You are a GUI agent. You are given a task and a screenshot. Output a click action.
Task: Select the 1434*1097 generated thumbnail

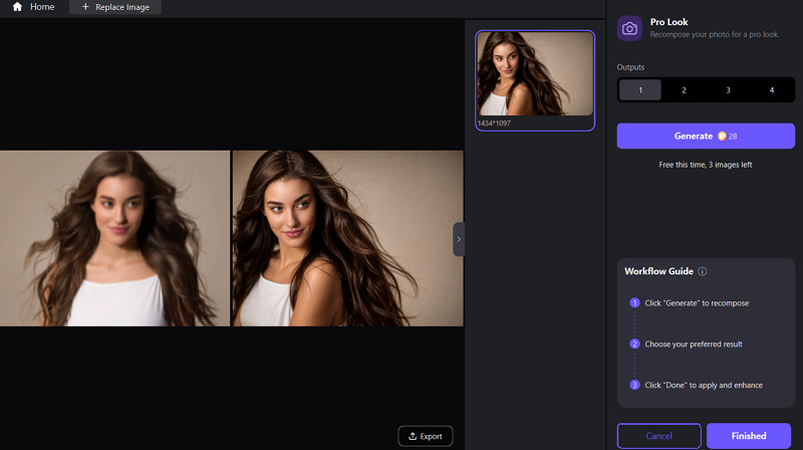point(535,80)
